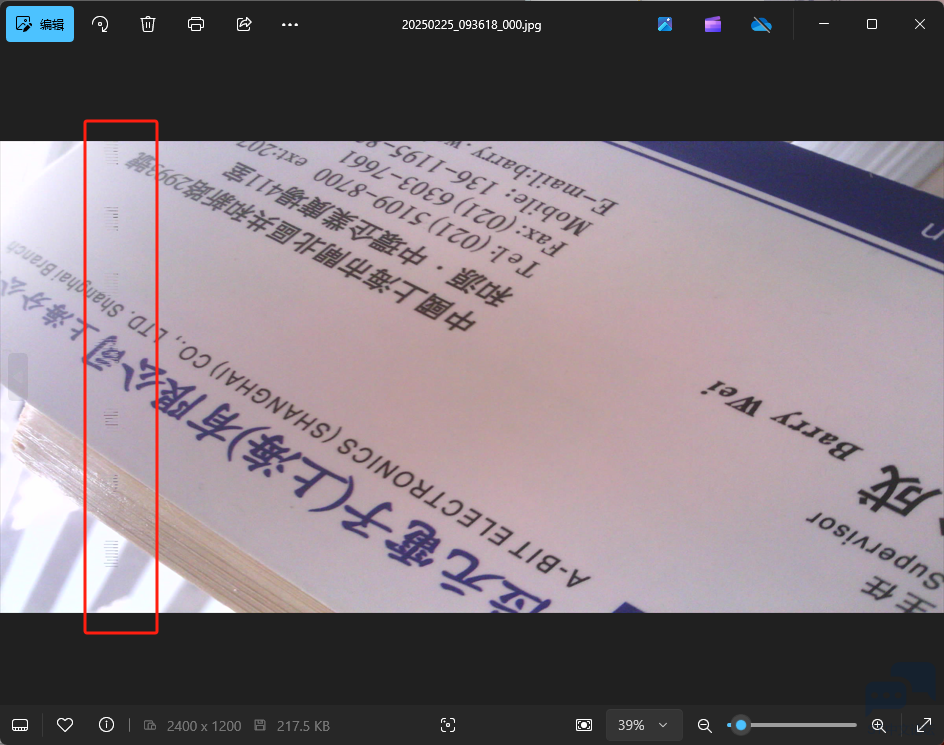Click on the displayed business card photo
This screenshot has height=745, width=944.
coord(472,377)
